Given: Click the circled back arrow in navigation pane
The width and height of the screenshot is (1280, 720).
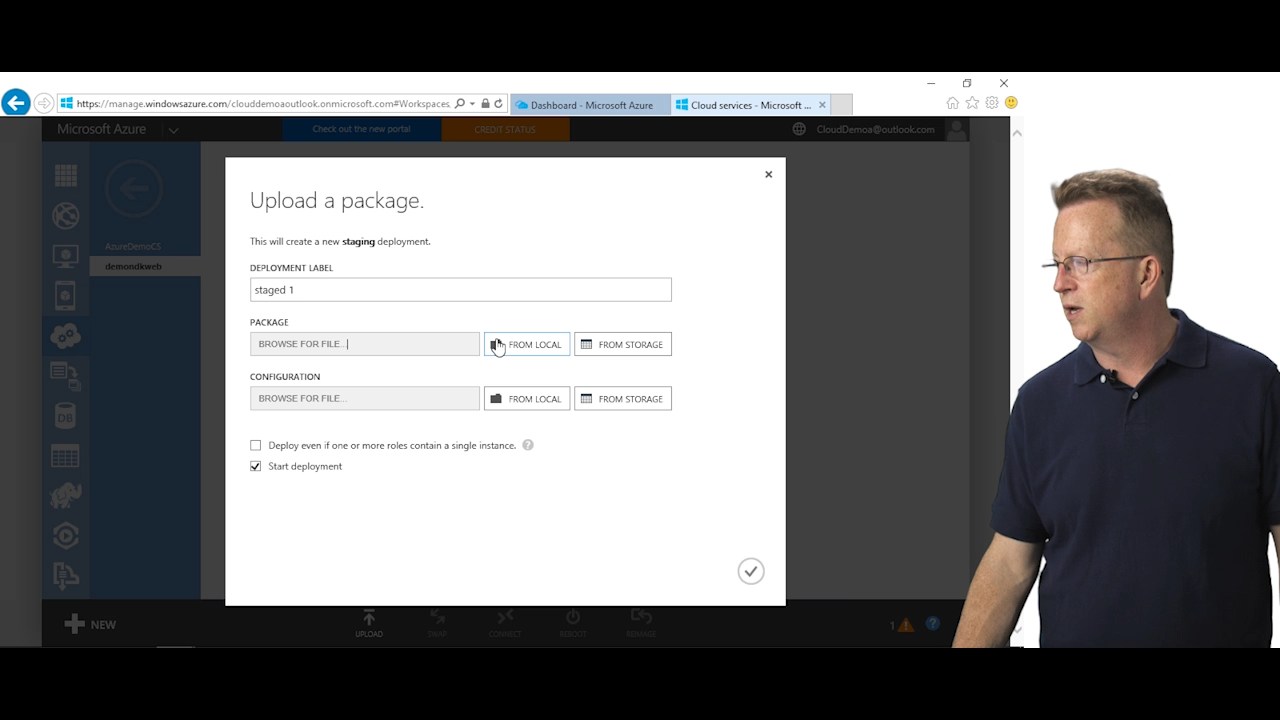Looking at the screenshot, I should [x=134, y=188].
